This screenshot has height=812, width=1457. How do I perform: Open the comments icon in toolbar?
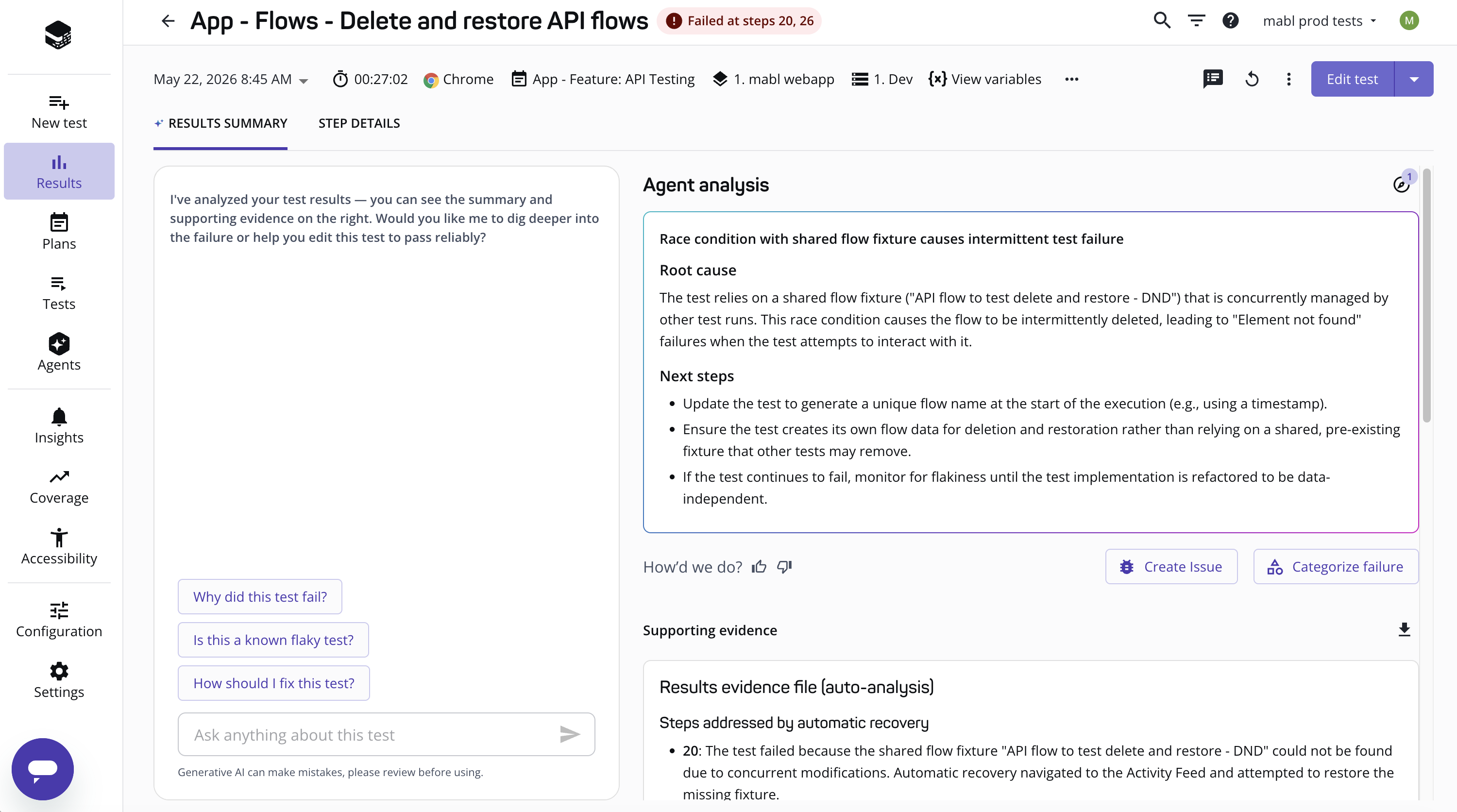tap(1213, 79)
